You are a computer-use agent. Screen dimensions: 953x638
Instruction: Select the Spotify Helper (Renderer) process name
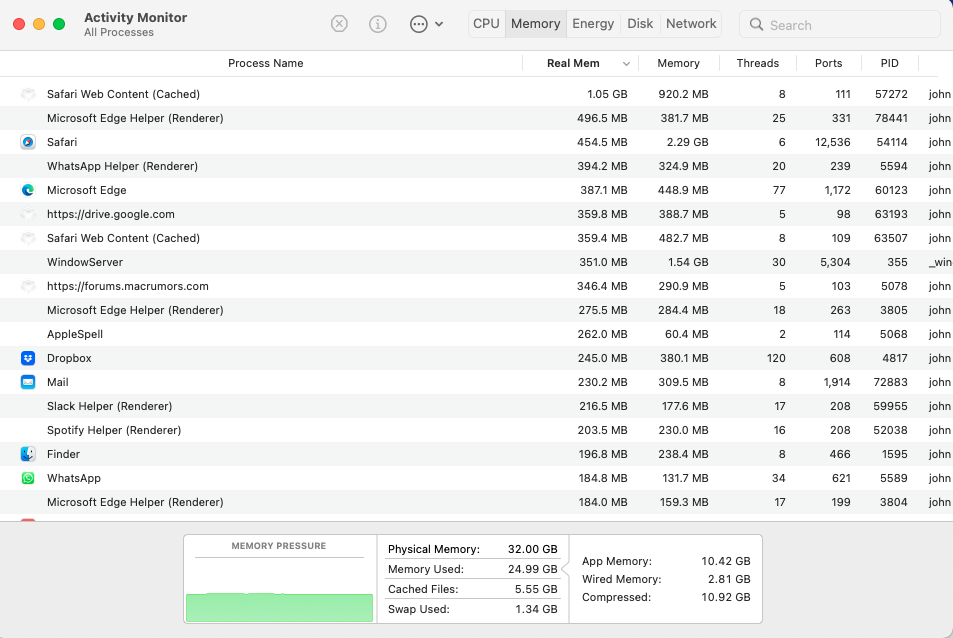point(114,430)
